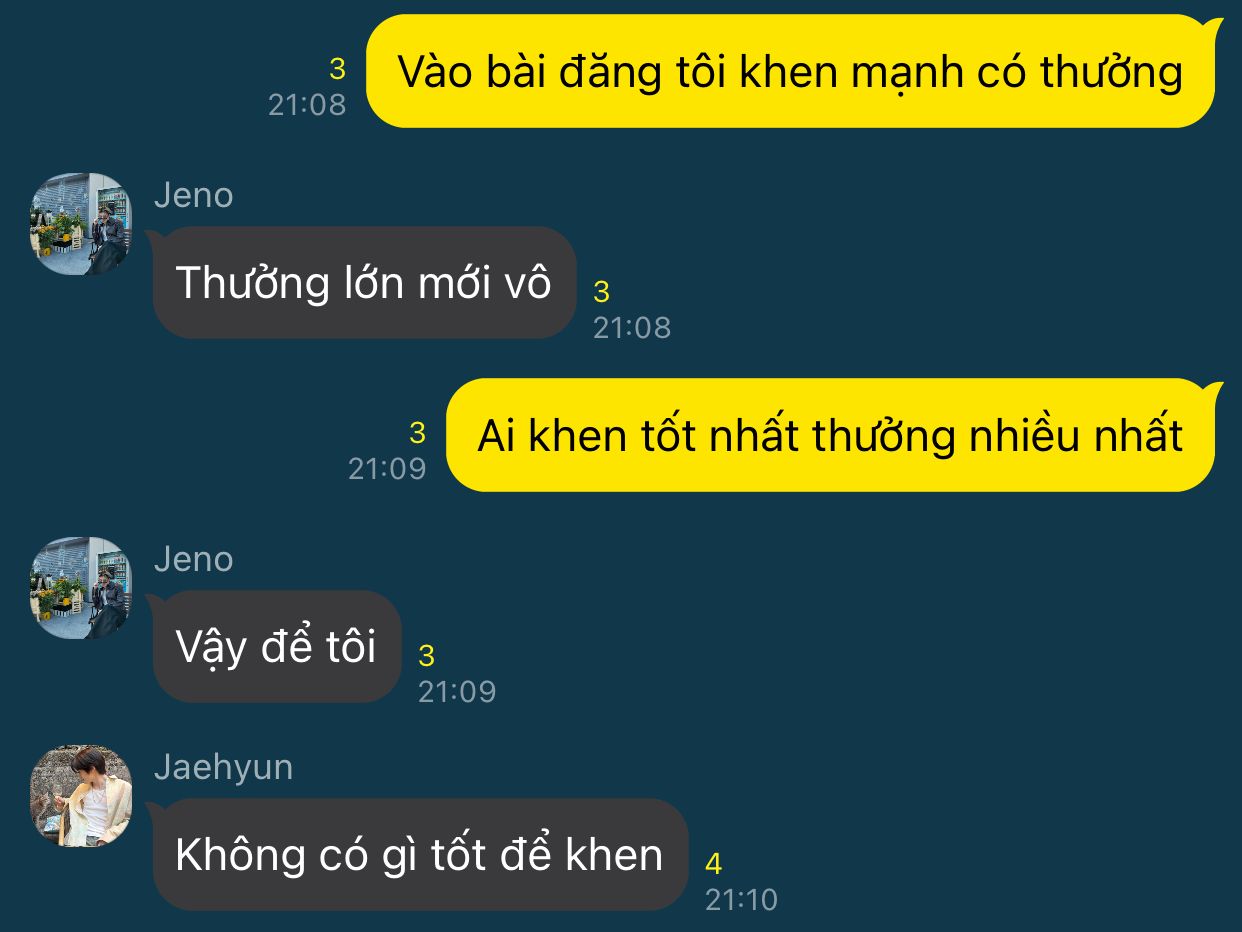Click the Jeno name above "Thưởng lớn mới vô"
Viewport: 1242px width, 932px height.
tap(193, 195)
